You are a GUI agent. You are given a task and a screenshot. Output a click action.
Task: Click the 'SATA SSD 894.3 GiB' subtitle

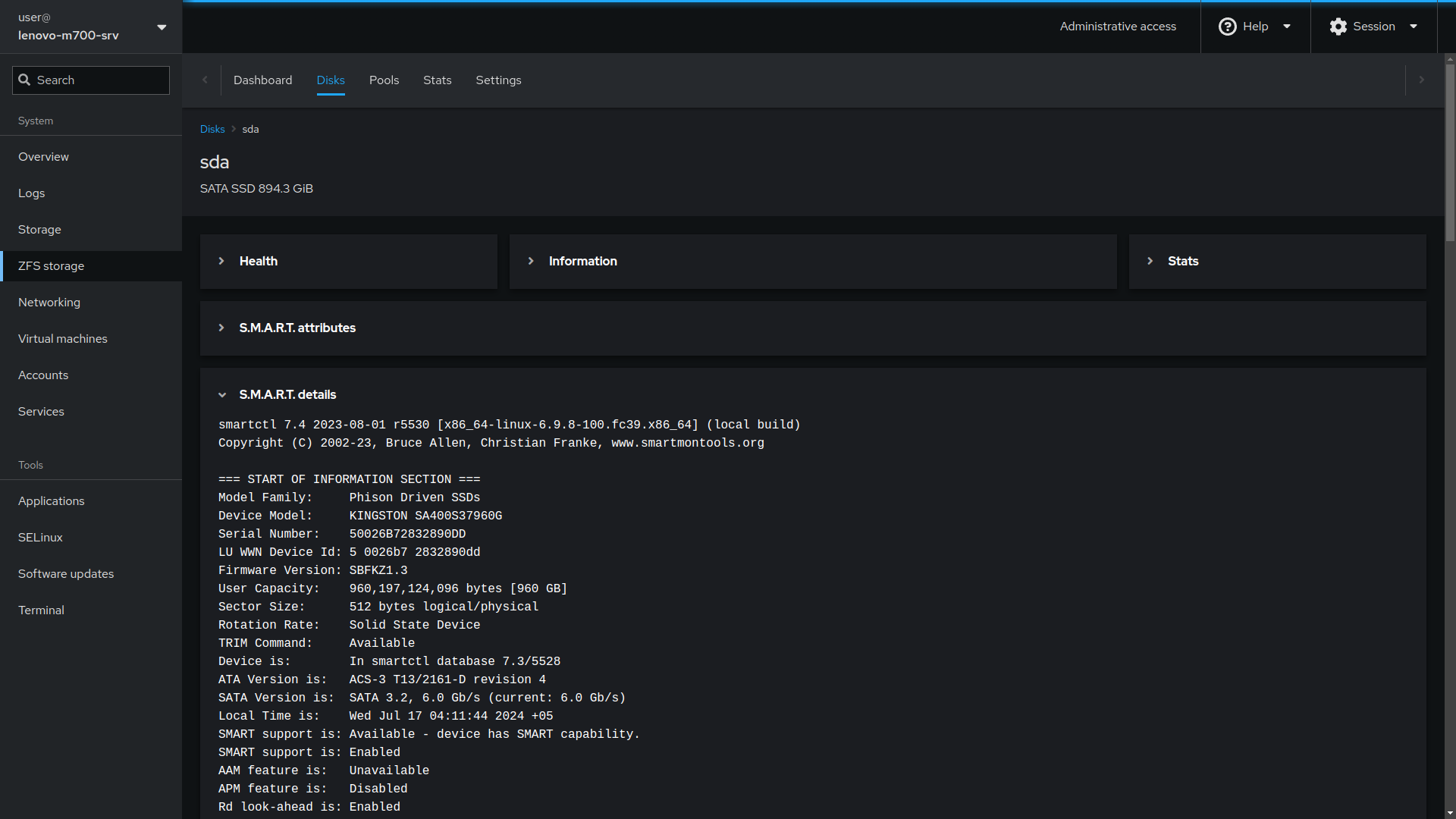pyautogui.click(x=256, y=188)
